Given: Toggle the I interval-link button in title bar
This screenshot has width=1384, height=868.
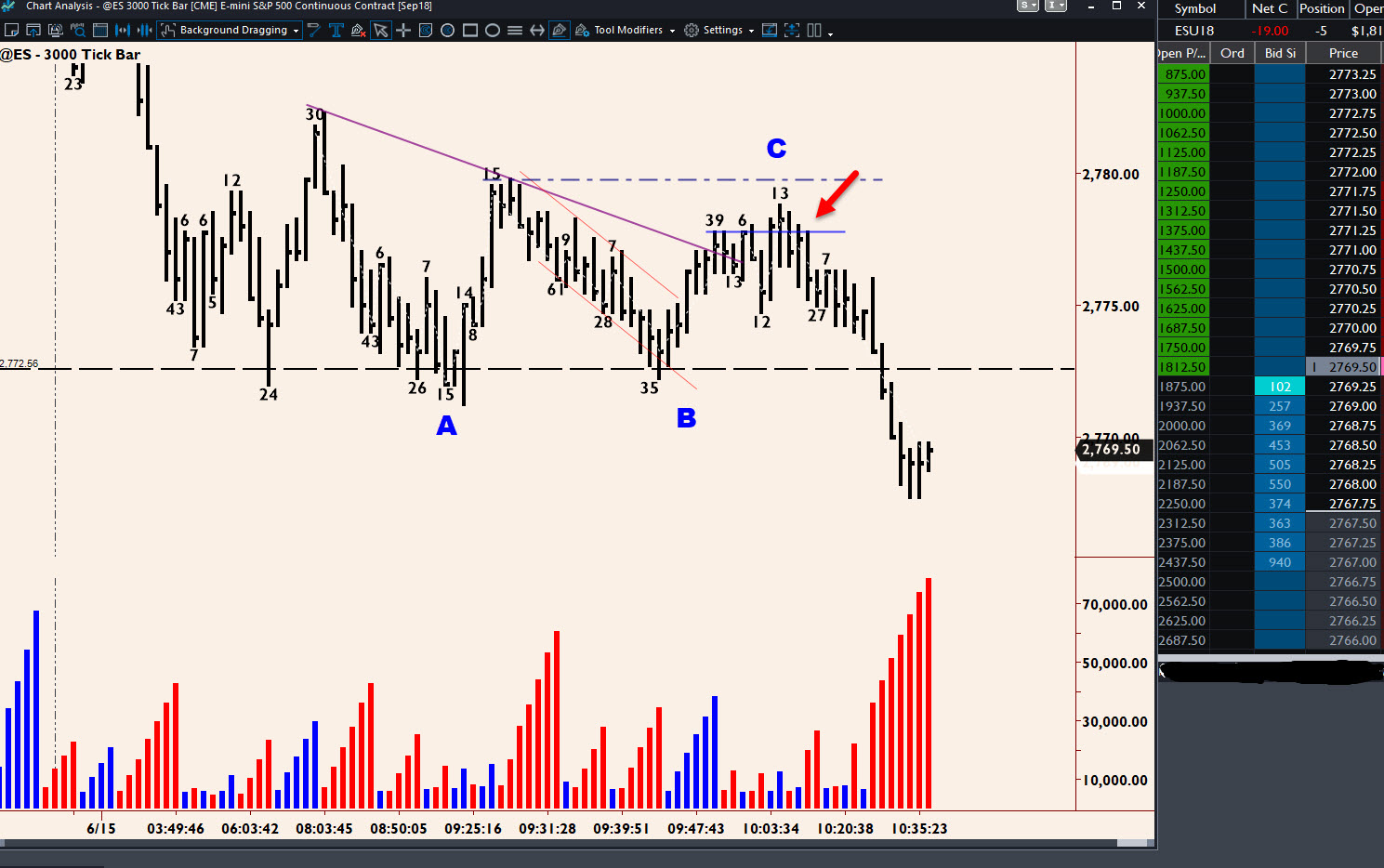Looking at the screenshot, I should [x=1055, y=6].
